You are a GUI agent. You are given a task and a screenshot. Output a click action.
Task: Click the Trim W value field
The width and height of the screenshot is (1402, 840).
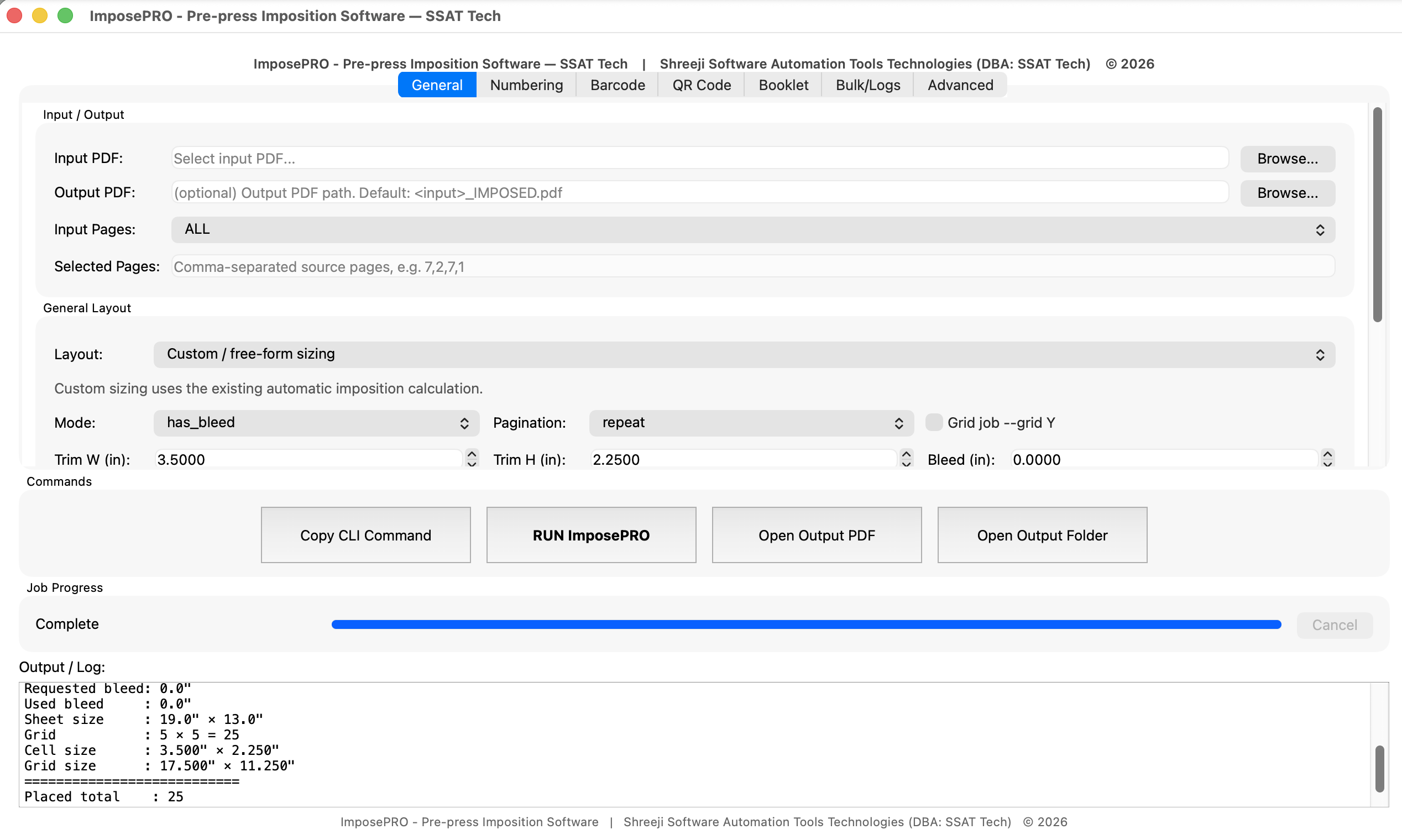308,459
